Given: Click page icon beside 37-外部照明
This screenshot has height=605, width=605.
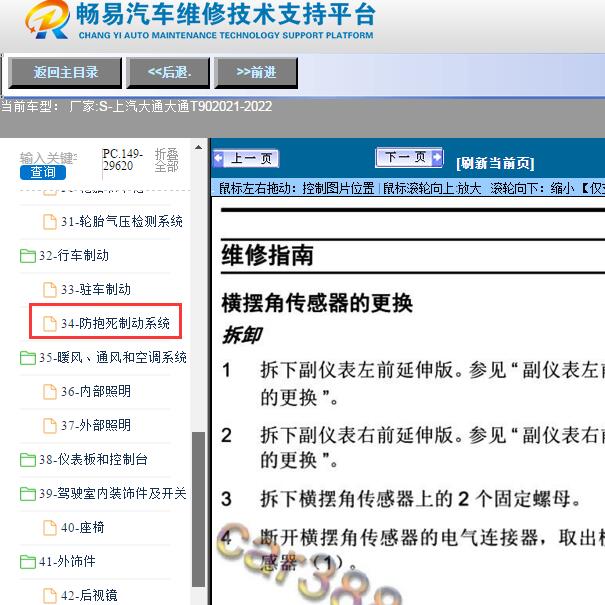Looking at the screenshot, I should (x=50, y=426).
